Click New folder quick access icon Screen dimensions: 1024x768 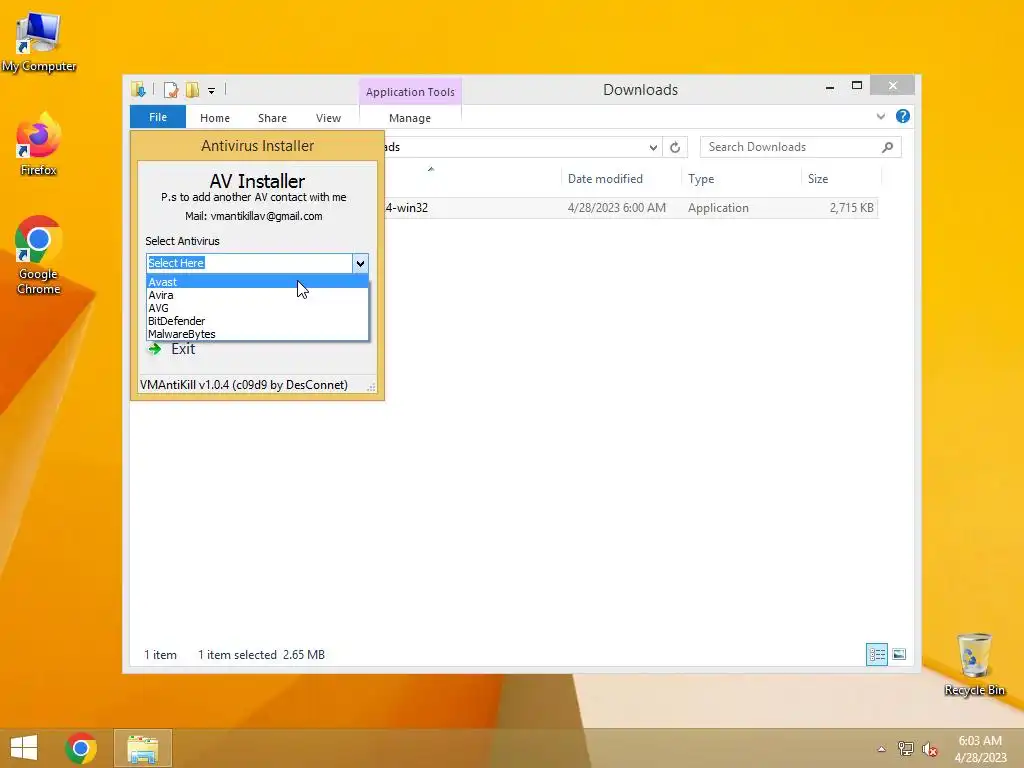point(192,90)
